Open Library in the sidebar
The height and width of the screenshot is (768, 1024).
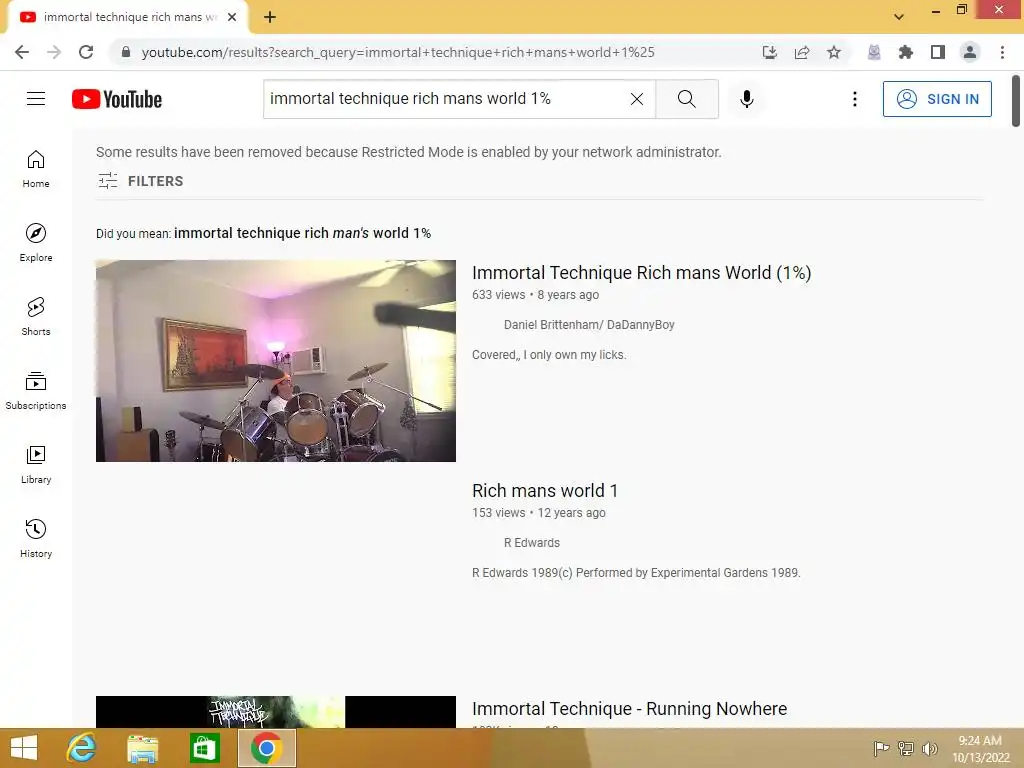point(36,464)
